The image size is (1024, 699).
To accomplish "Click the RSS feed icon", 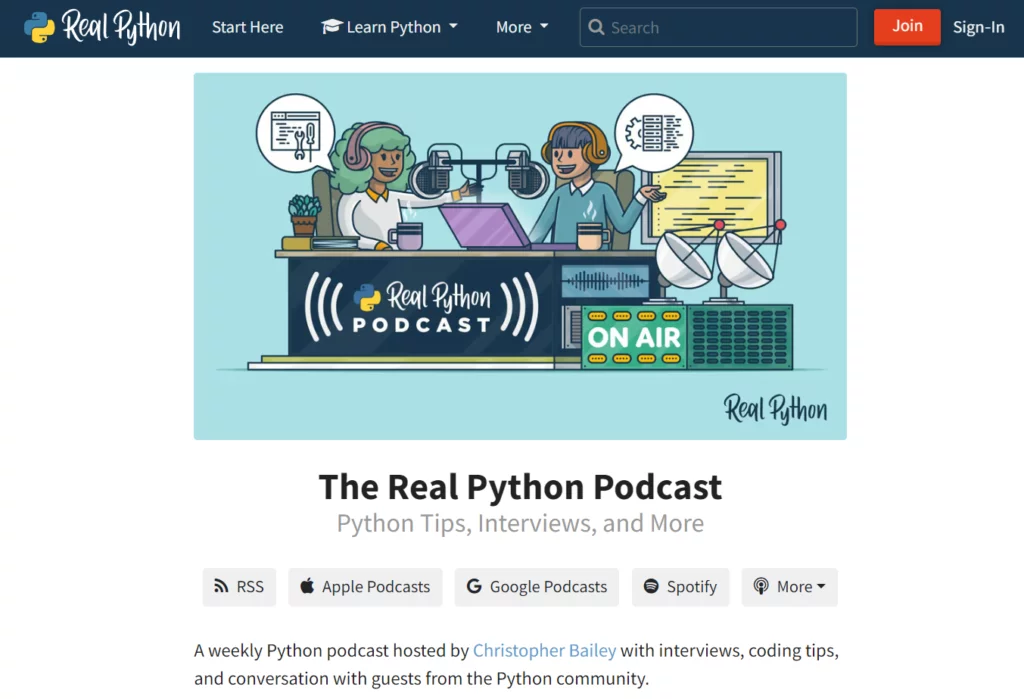I will (x=221, y=586).
